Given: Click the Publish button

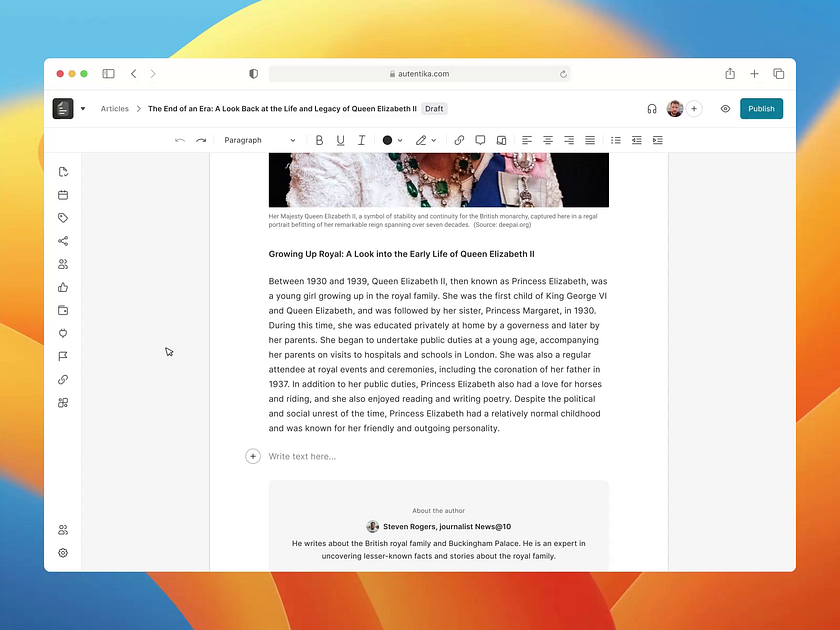Looking at the screenshot, I should pos(761,109).
